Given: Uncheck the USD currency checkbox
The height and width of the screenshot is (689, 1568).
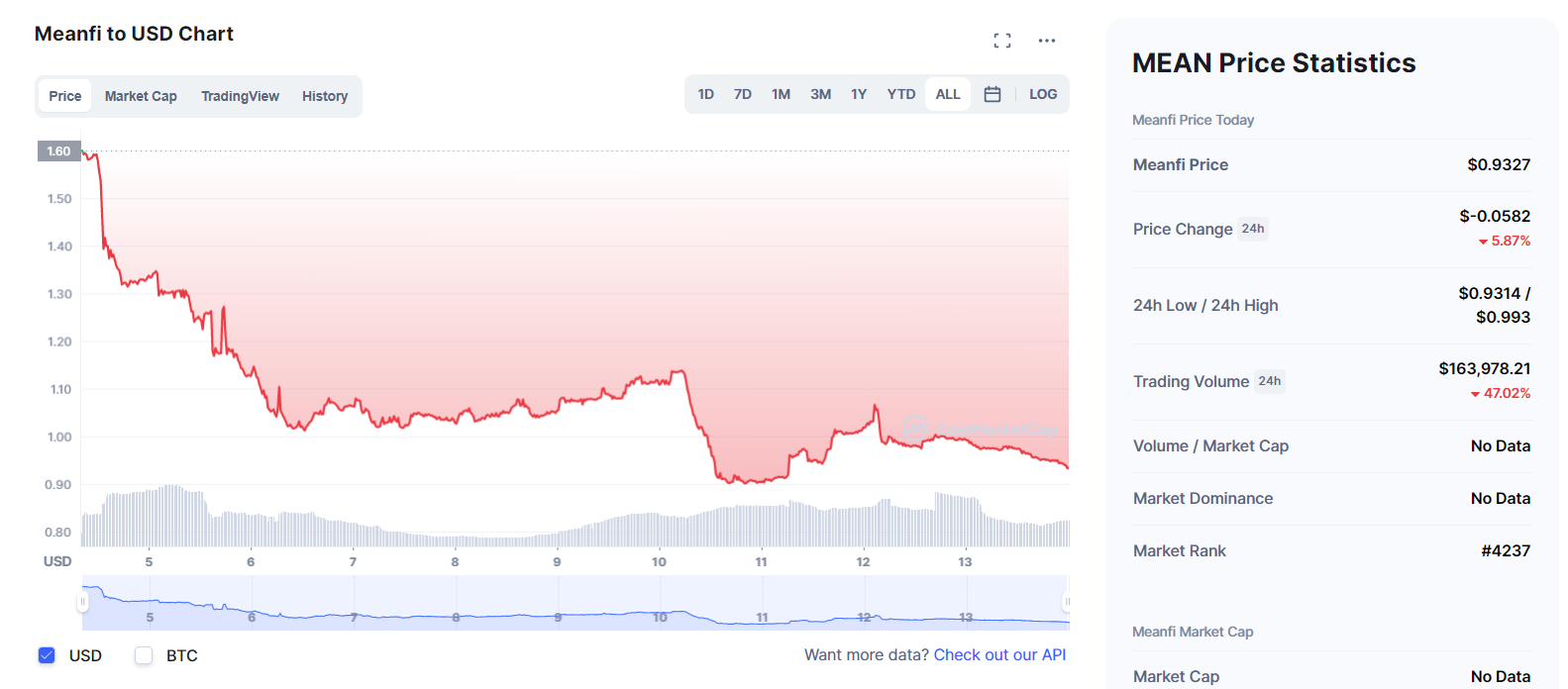Looking at the screenshot, I should point(47,655).
